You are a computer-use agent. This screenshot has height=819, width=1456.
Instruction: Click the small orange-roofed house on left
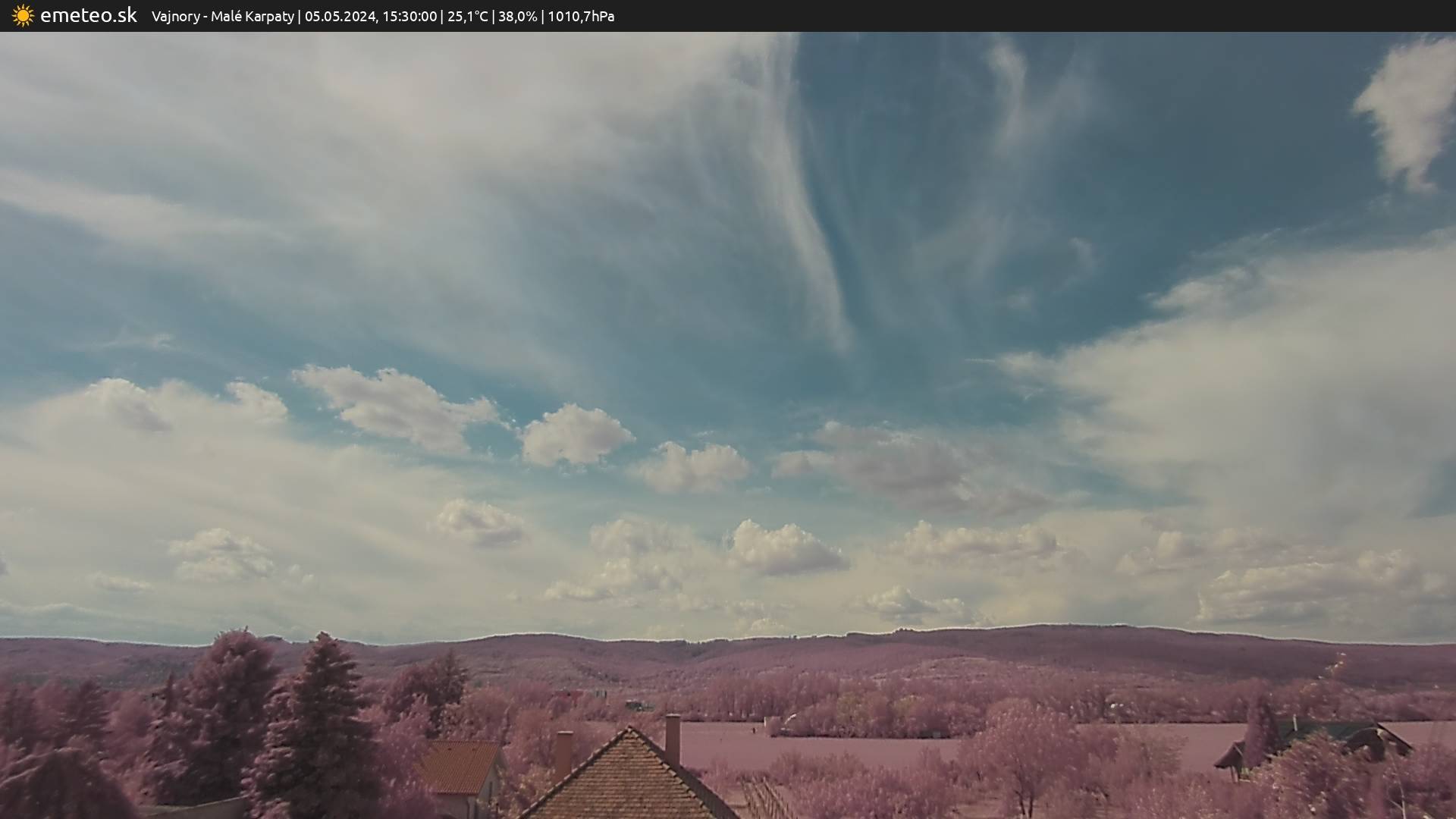(461, 767)
